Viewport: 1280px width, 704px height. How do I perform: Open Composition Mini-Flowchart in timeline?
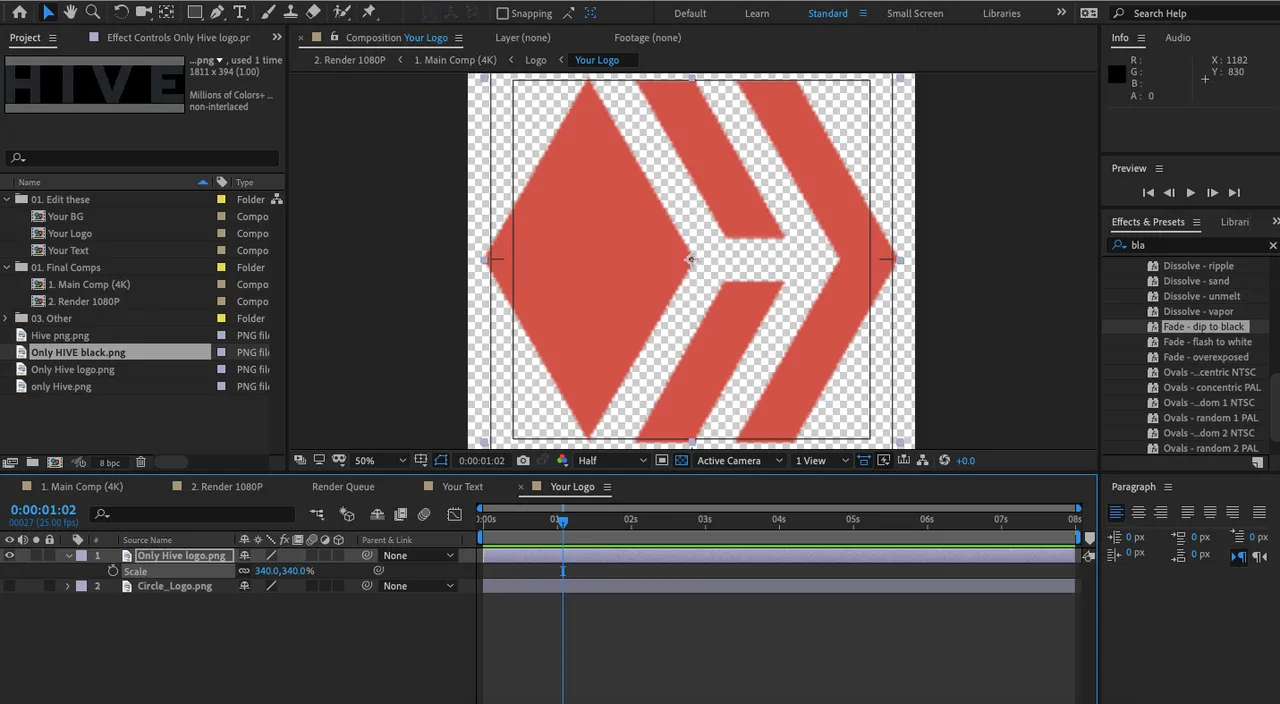click(317, 514)
